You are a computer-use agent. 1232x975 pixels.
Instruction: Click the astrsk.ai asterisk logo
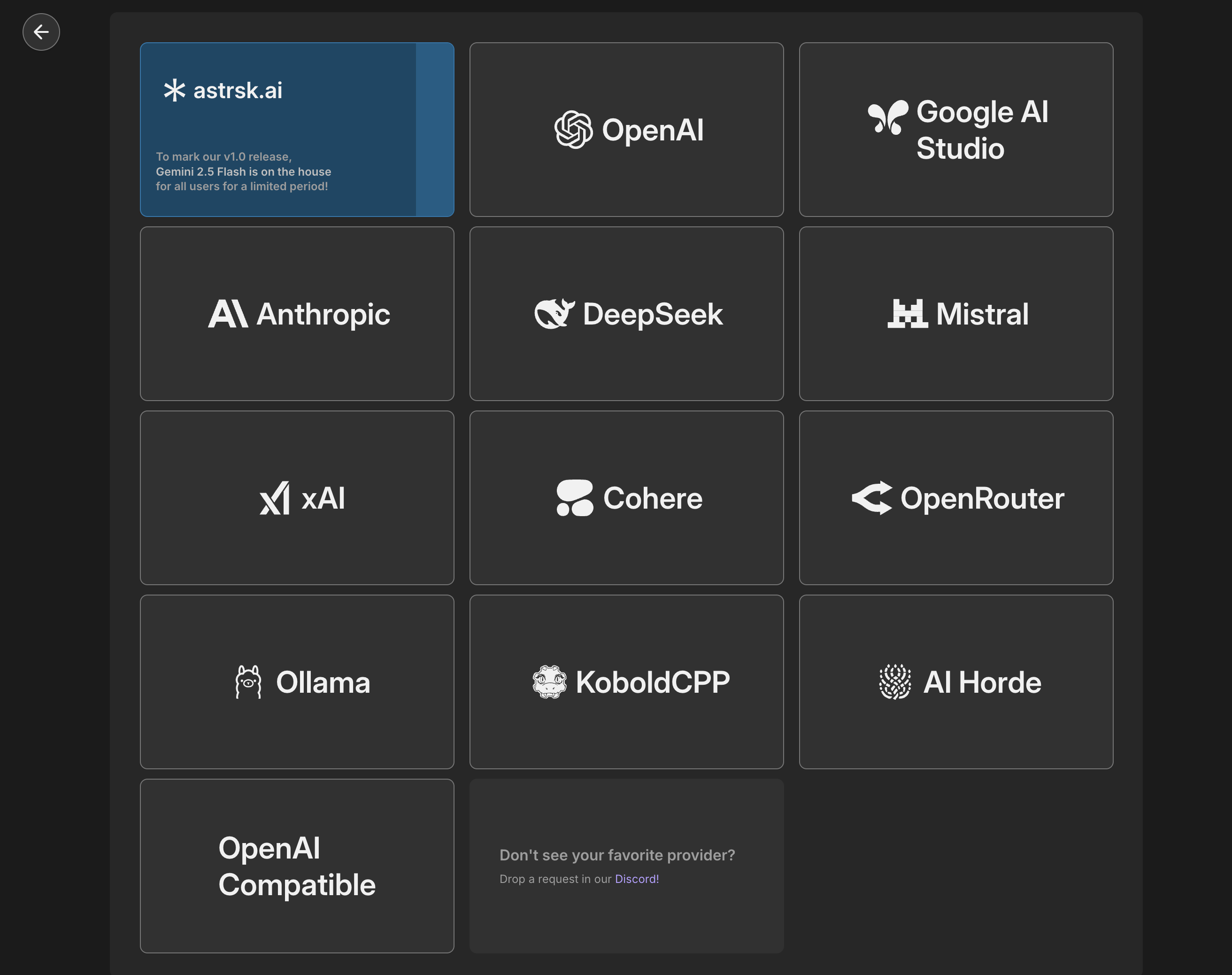175,90
